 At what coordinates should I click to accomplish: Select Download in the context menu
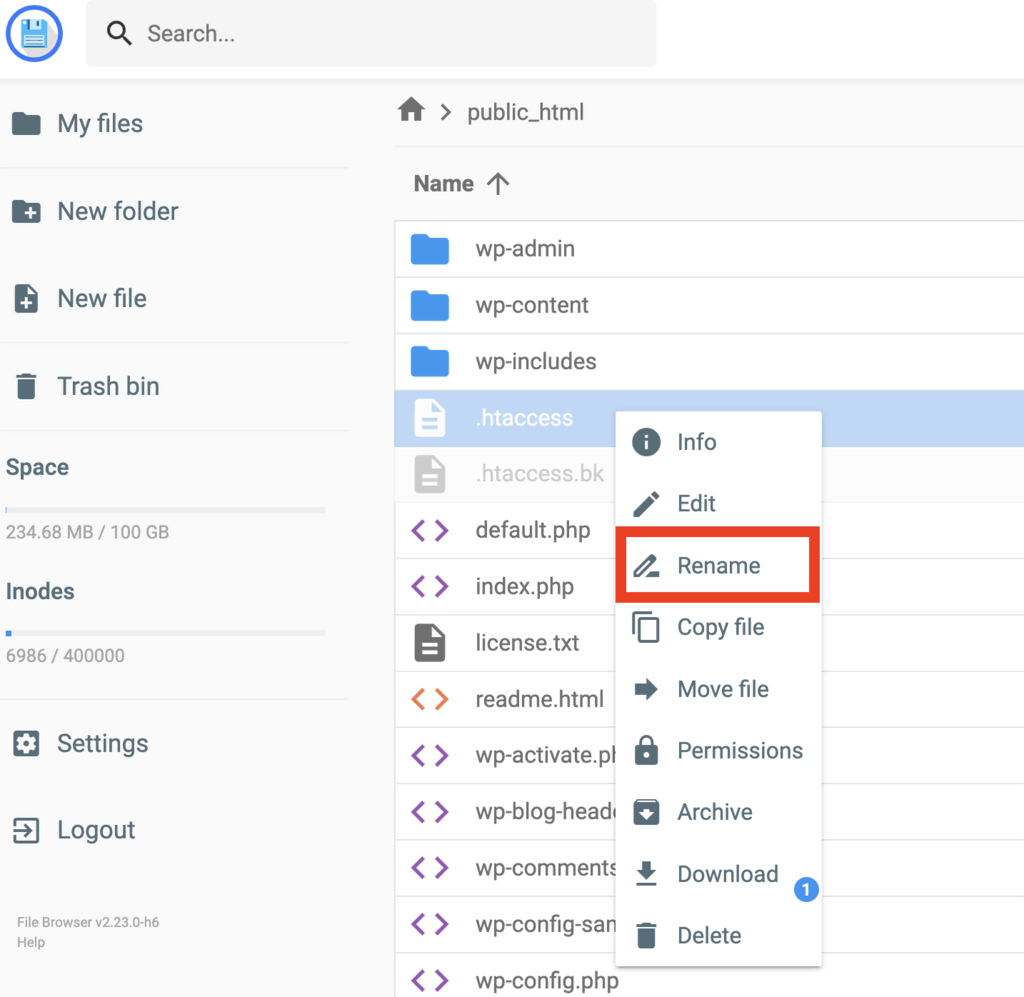pos(727,875)
